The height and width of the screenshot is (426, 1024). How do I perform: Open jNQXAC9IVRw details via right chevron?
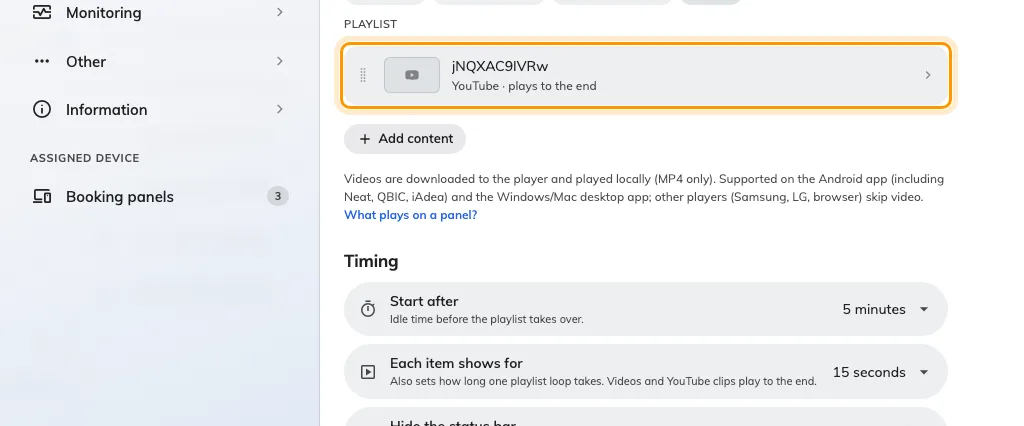point(927,75)
